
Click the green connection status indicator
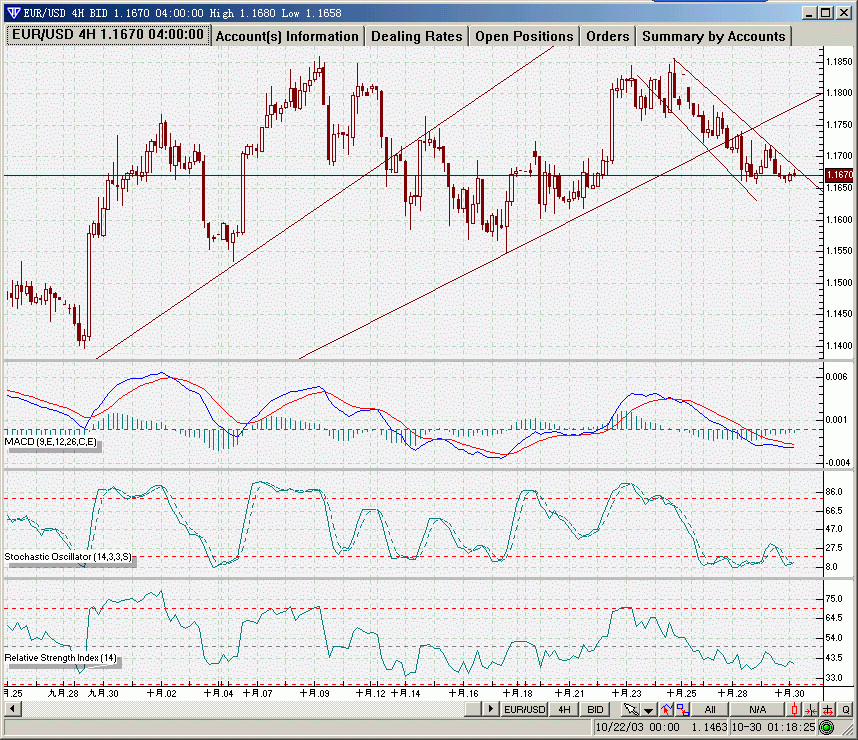(827, 727)
